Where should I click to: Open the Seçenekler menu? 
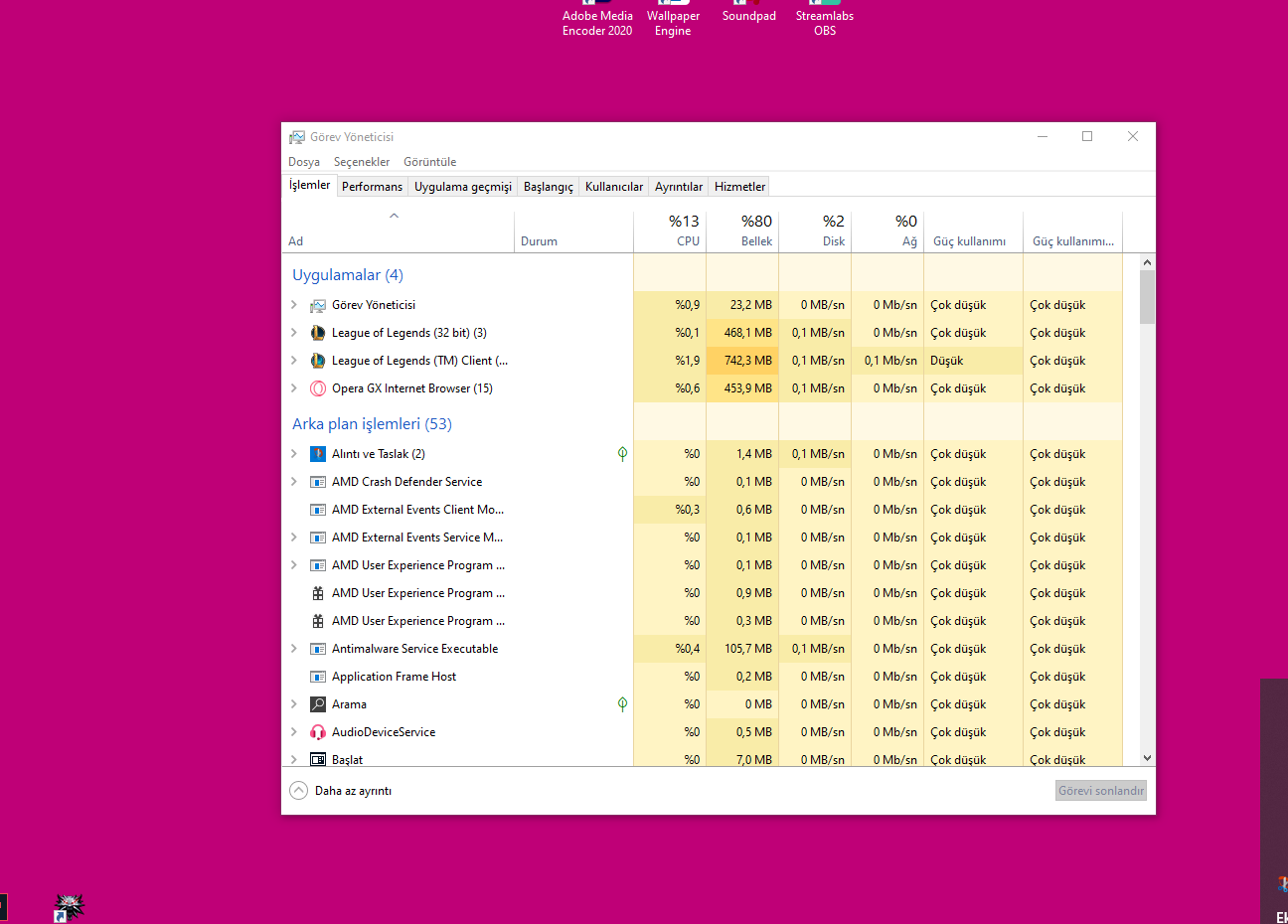tap(362, 162)
